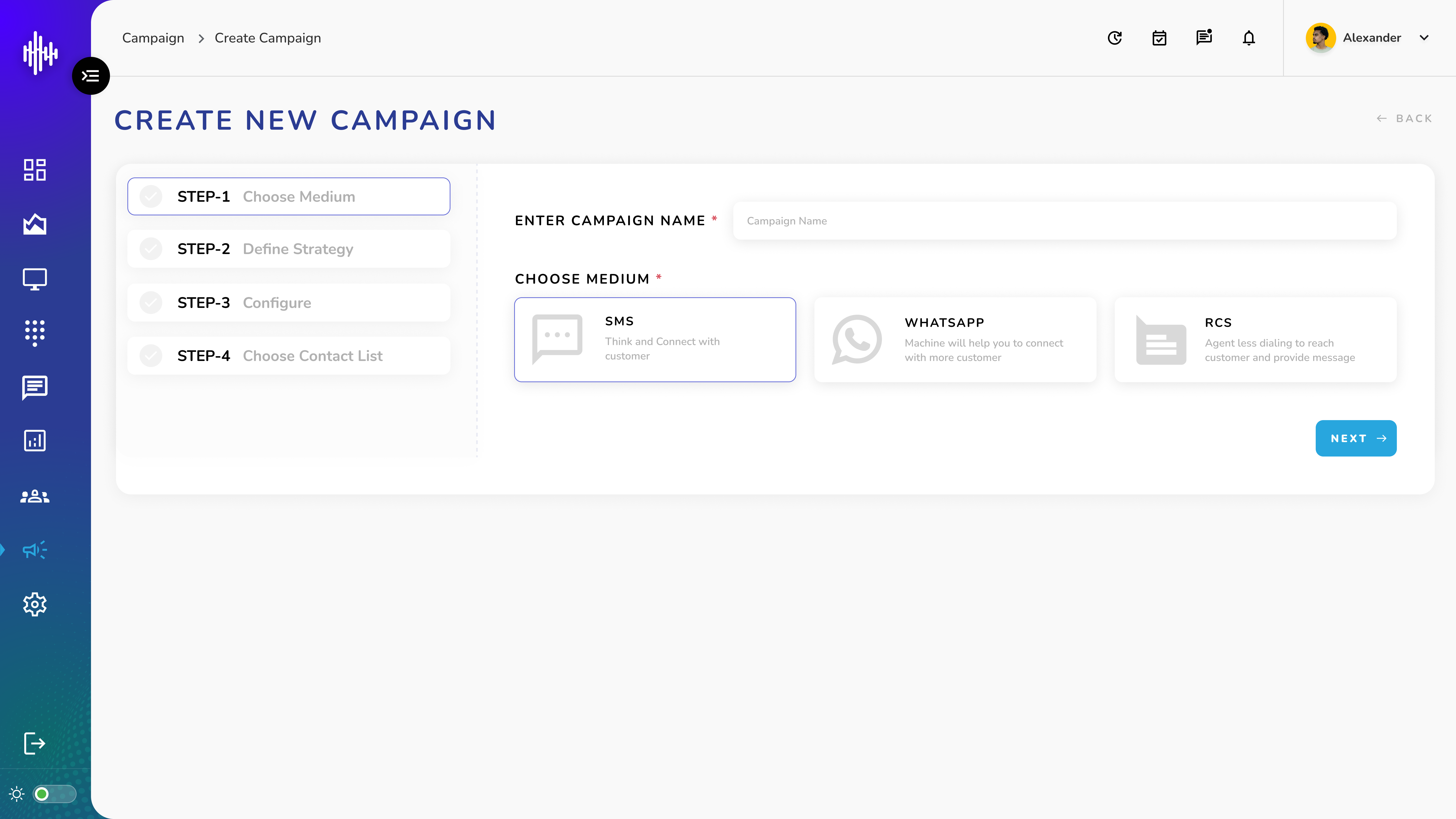Viewport: 1456px width, 819px height.
Task: Open the history clock icon in header
Action: (1114, 38)
